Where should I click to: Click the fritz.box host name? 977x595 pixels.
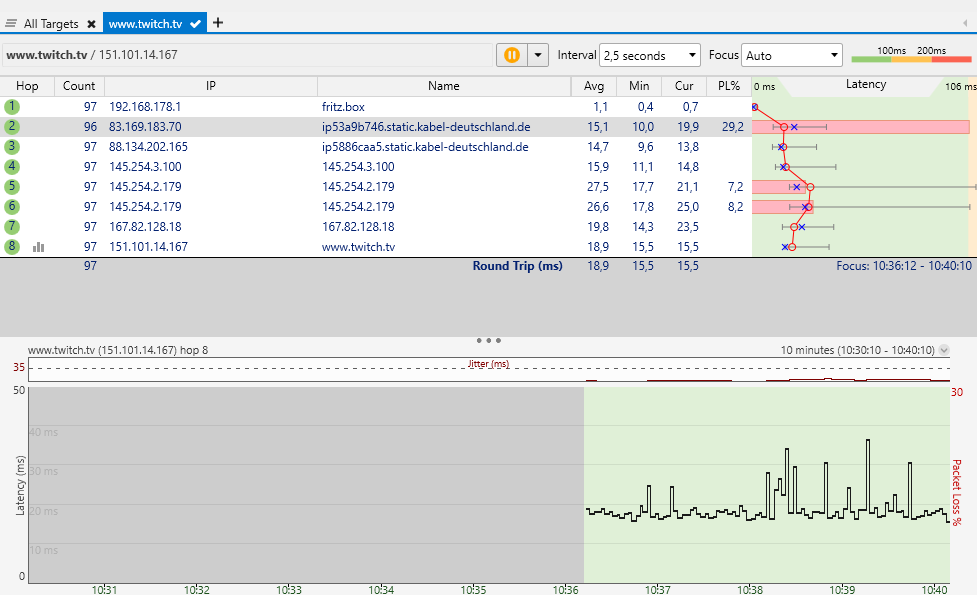343,107
